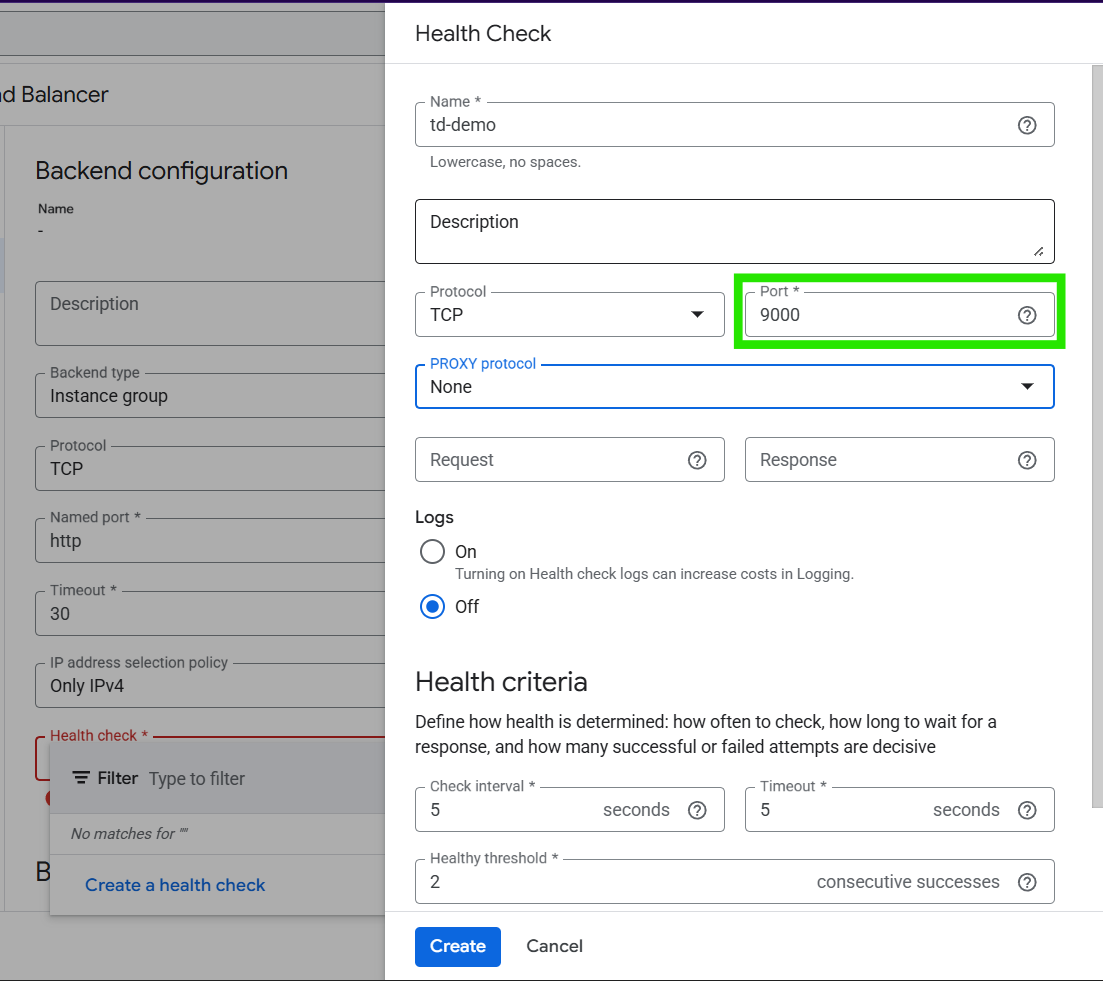Viewport: 1103px width, 981px height.
Task: Click Create a health check option
Action: (175, 885)
